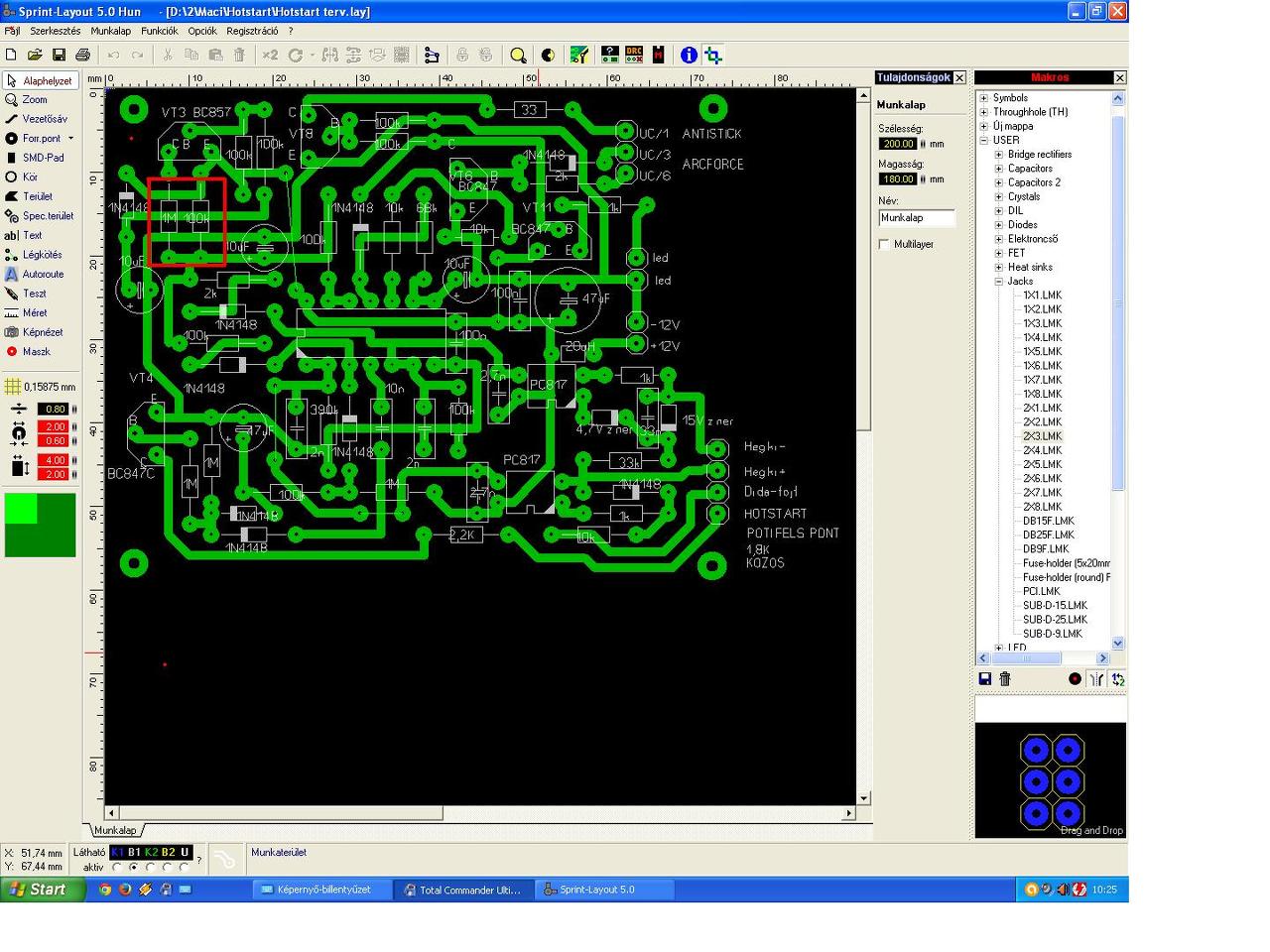This screenshot has width=1270, height=952.
Task: Delete macro with trash icon below Makros list
Action: point(1005,679)
